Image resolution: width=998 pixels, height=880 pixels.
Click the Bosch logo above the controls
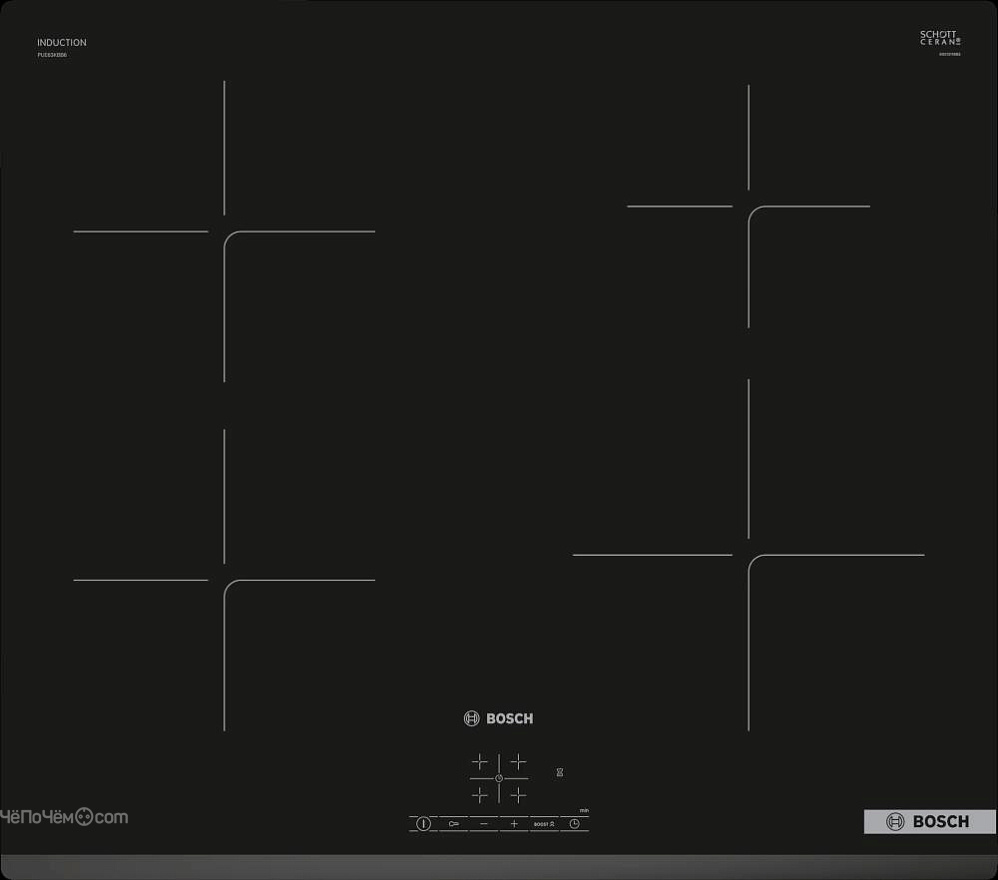(x=498, y=718)
